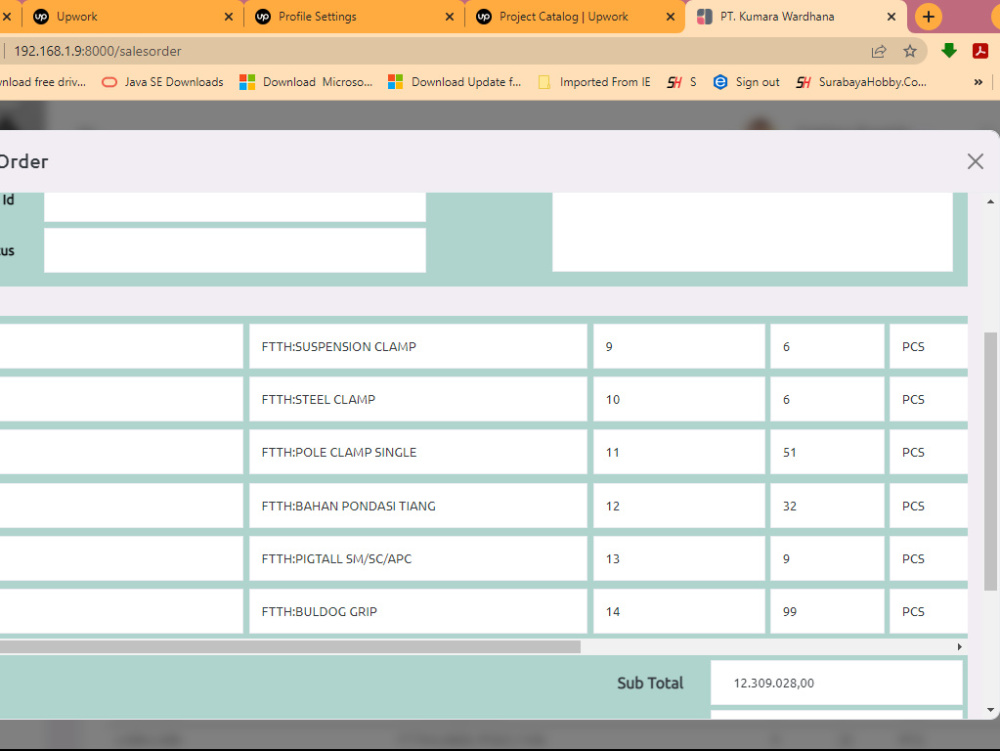Click the share page icon

coord(879,51)
